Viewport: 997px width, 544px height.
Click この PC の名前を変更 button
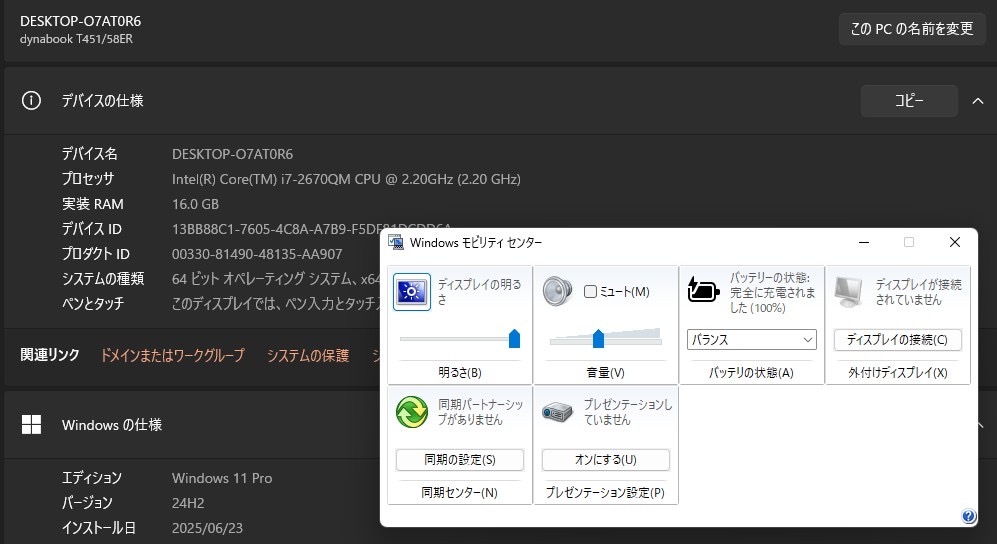point(912,29)
